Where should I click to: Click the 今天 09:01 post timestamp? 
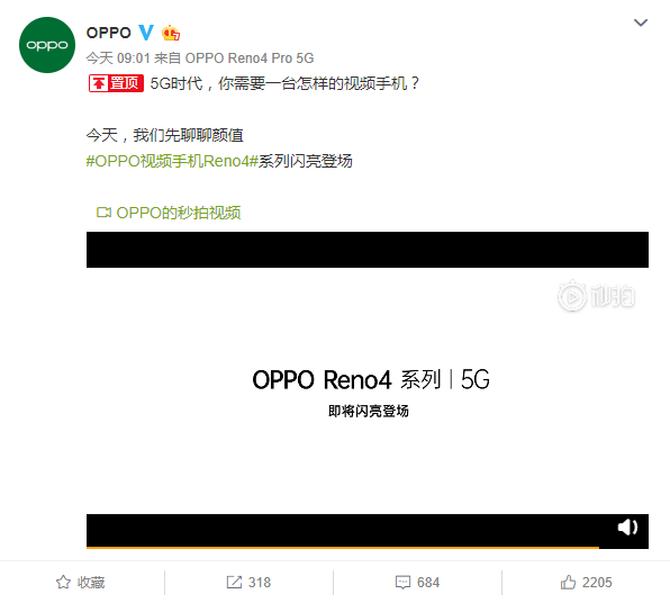118,58
